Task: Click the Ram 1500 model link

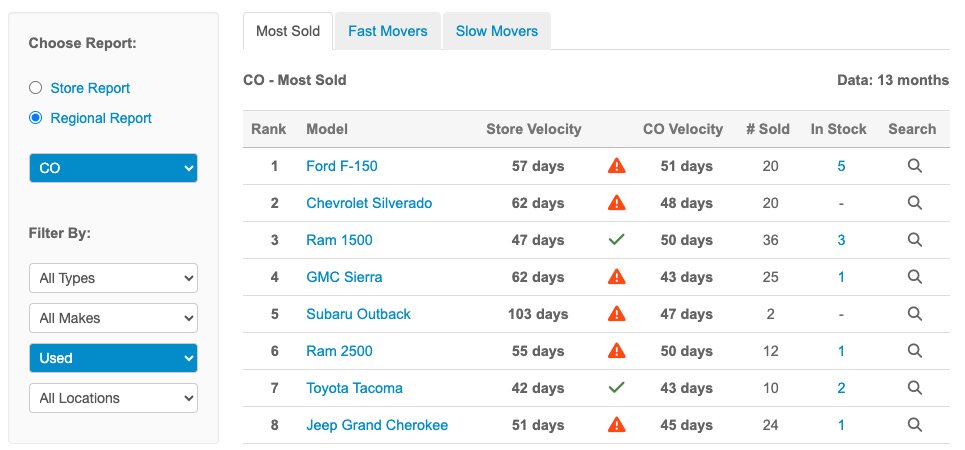Action: (339, 240)
